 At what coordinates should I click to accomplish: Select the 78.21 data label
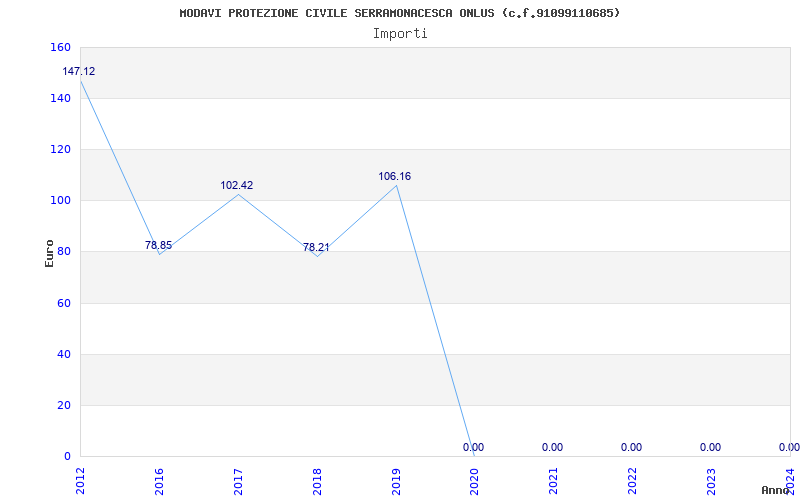[316, 247]
